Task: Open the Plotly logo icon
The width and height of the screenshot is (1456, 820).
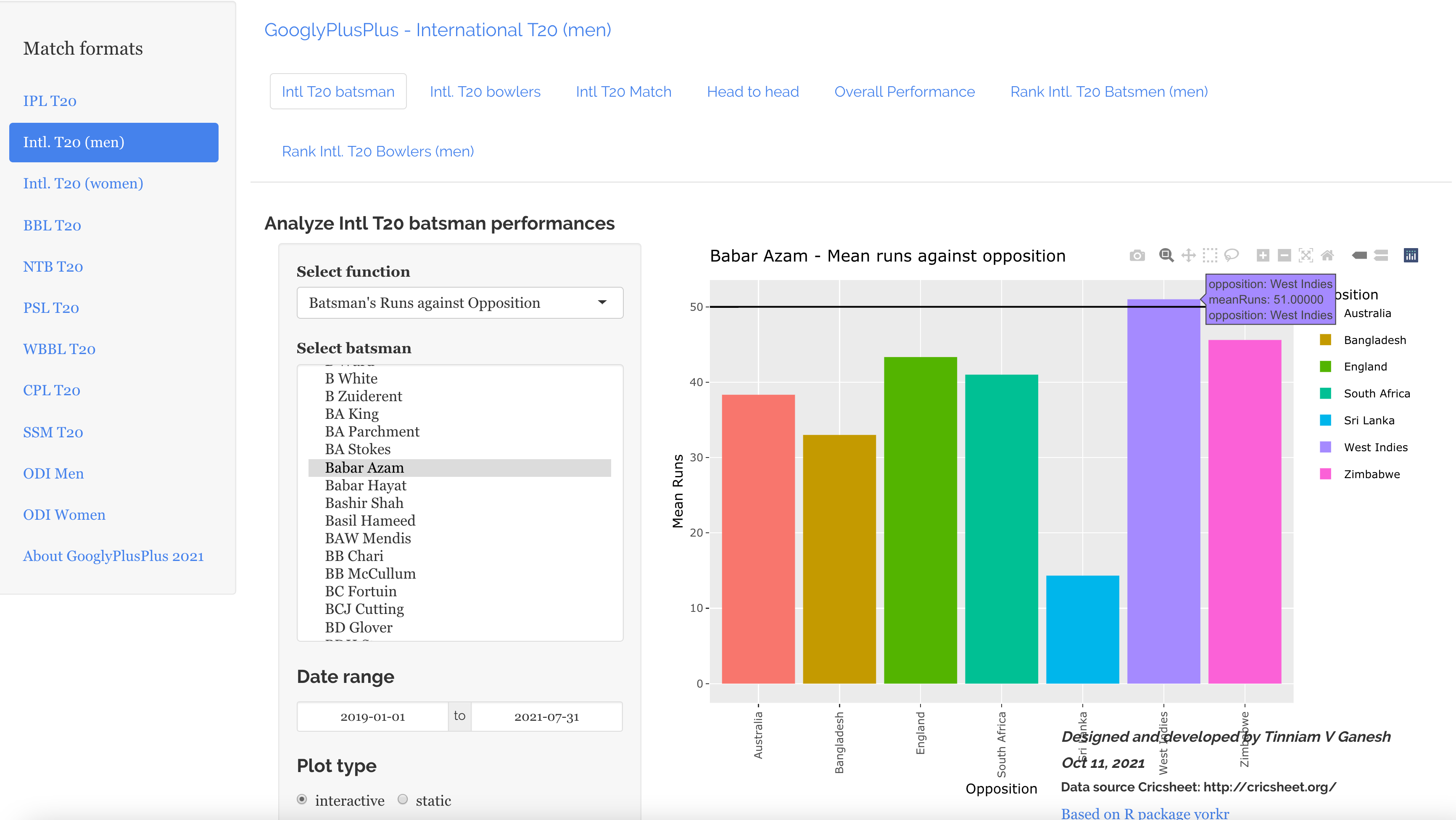Action: pos(1411,256)
